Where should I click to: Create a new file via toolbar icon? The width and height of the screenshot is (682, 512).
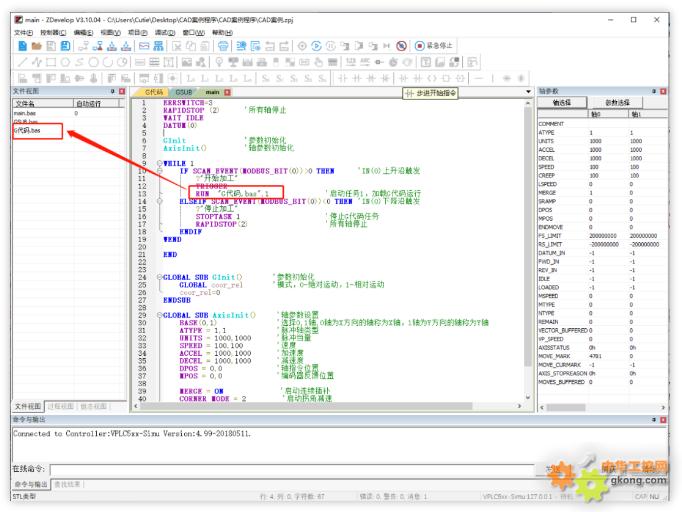[22, 46]
